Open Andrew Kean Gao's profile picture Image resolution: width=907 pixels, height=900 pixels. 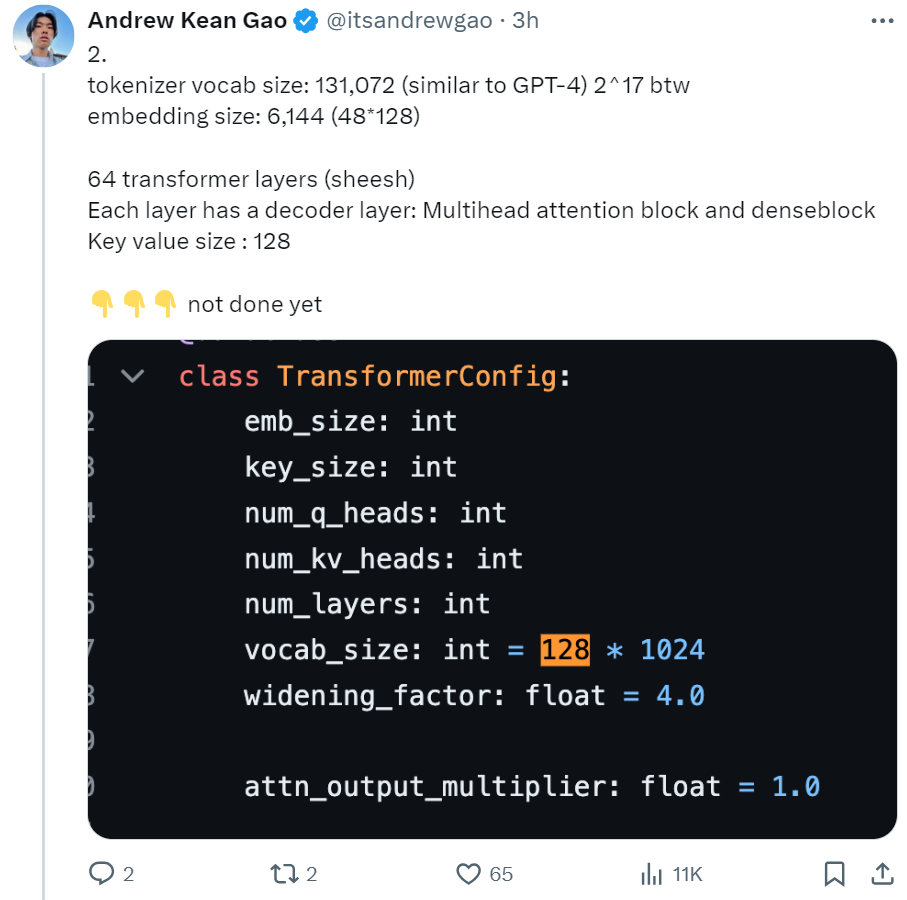pyautogui.click(x=42, y=36)
